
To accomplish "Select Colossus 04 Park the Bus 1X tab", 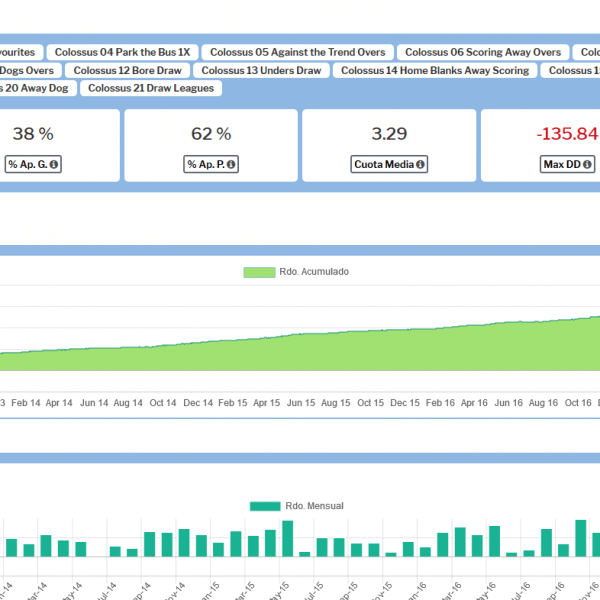I will pos(122,52).
